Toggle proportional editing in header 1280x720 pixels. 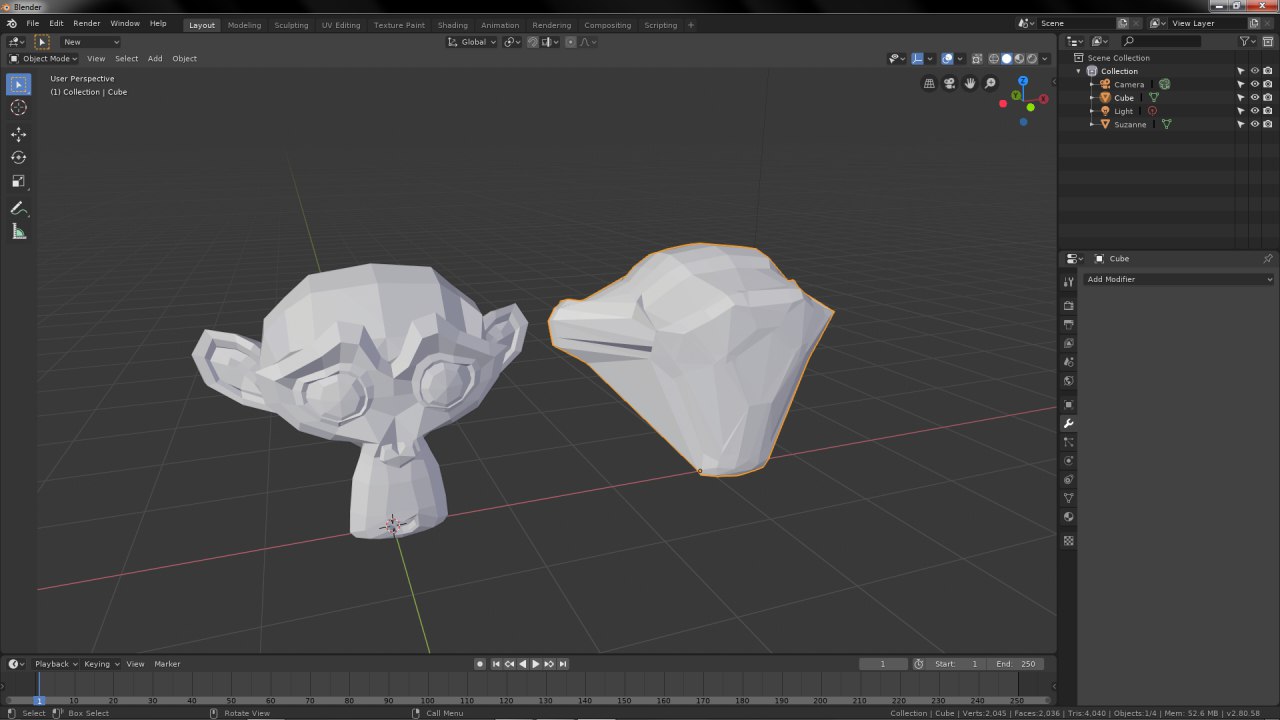point(570,42)
